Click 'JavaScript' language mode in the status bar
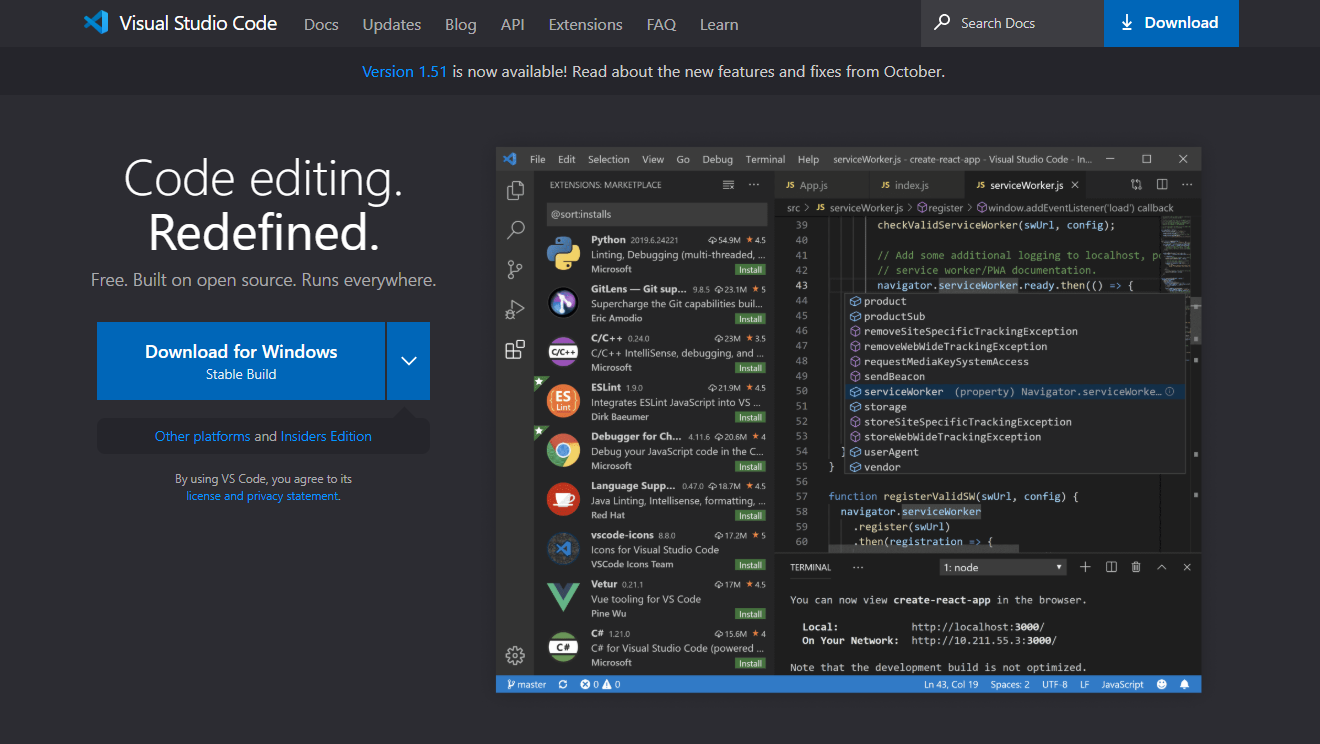 click(1122, 685)
